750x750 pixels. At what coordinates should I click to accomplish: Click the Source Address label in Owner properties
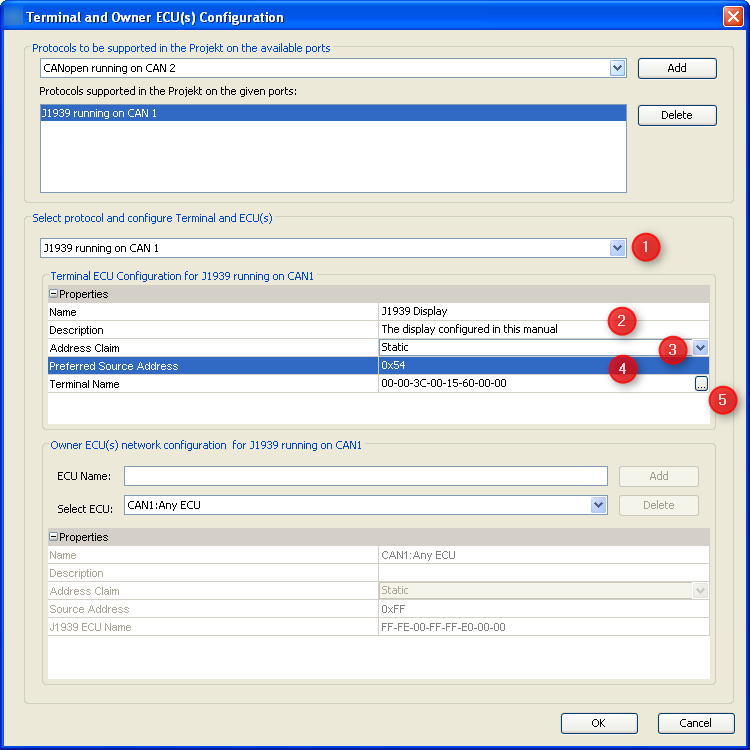(x=89, y=609)
